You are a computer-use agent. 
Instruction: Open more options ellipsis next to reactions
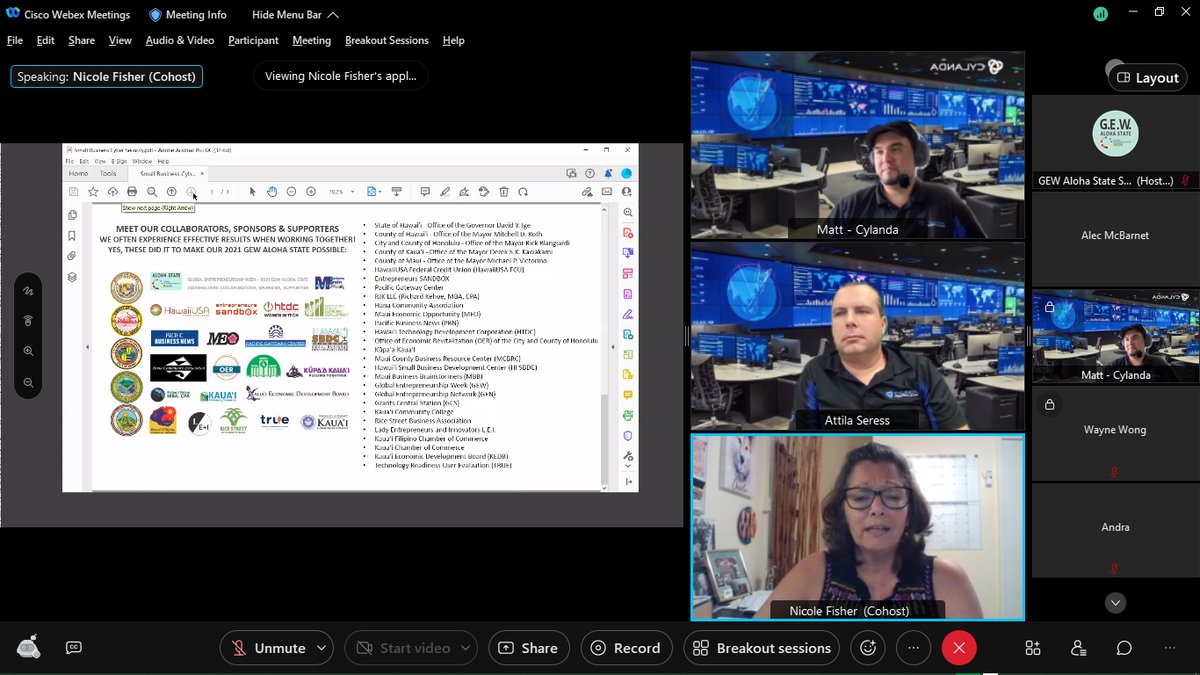[913, 648]
